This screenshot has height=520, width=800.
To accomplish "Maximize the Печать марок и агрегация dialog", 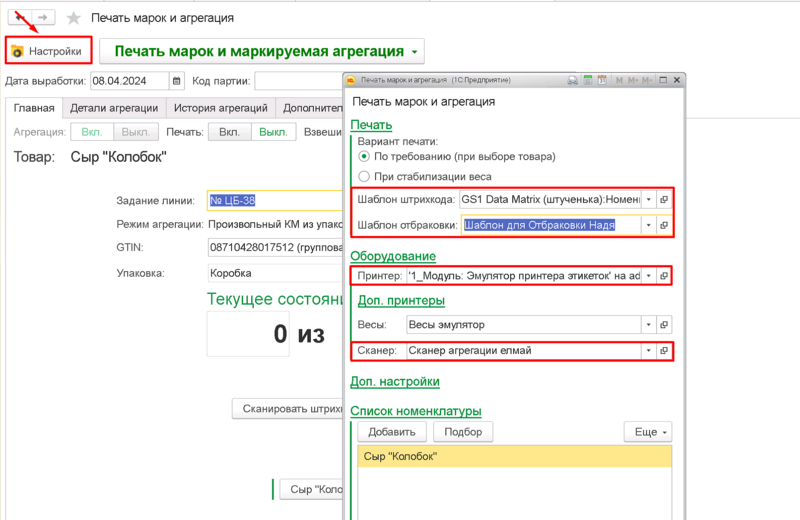I will pyautogui.click(x=663, y=80).
